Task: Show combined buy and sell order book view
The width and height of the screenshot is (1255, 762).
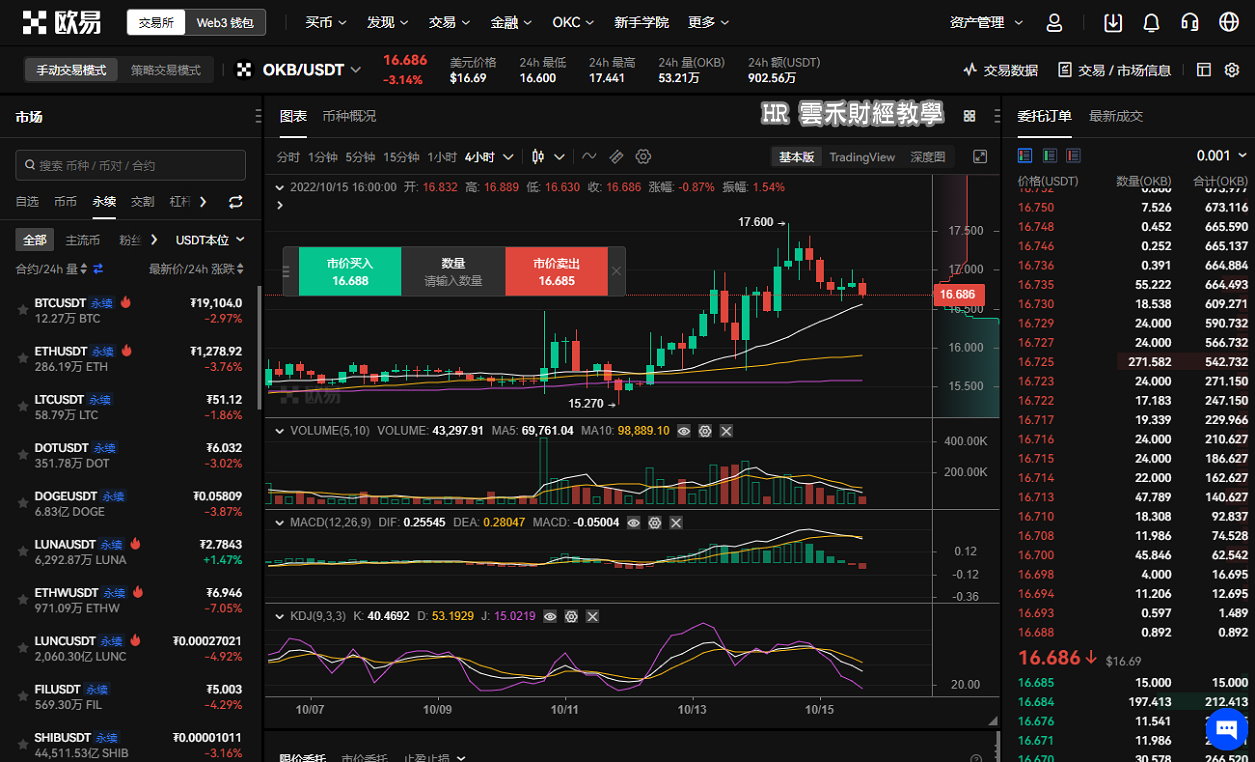Action: (x=1025, y=155)
